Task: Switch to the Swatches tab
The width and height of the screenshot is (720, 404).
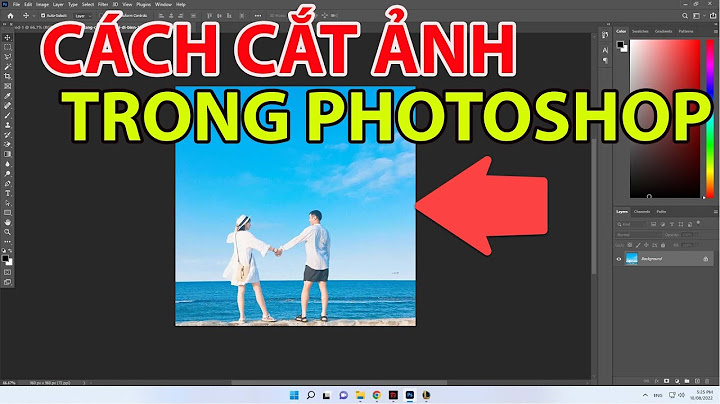Action: (640, 31)
